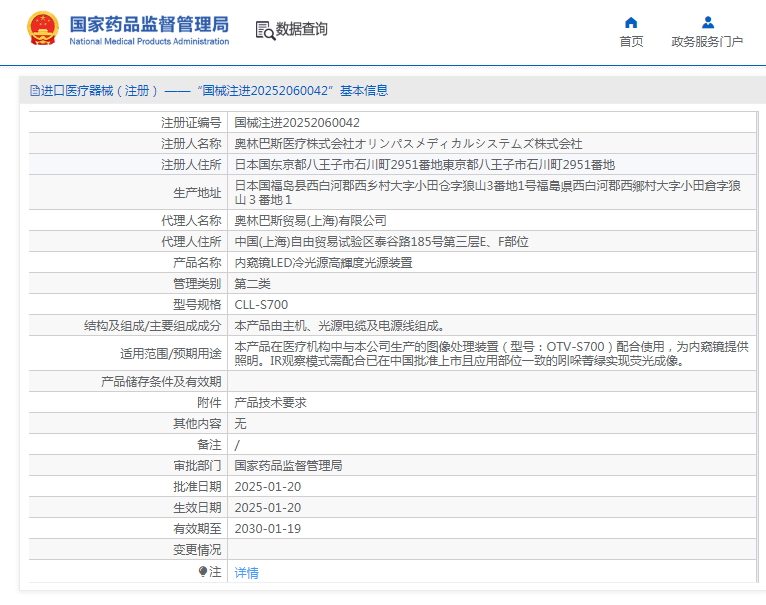Select the 注册人住所 label
766x605 pixels.
(191, 165)
